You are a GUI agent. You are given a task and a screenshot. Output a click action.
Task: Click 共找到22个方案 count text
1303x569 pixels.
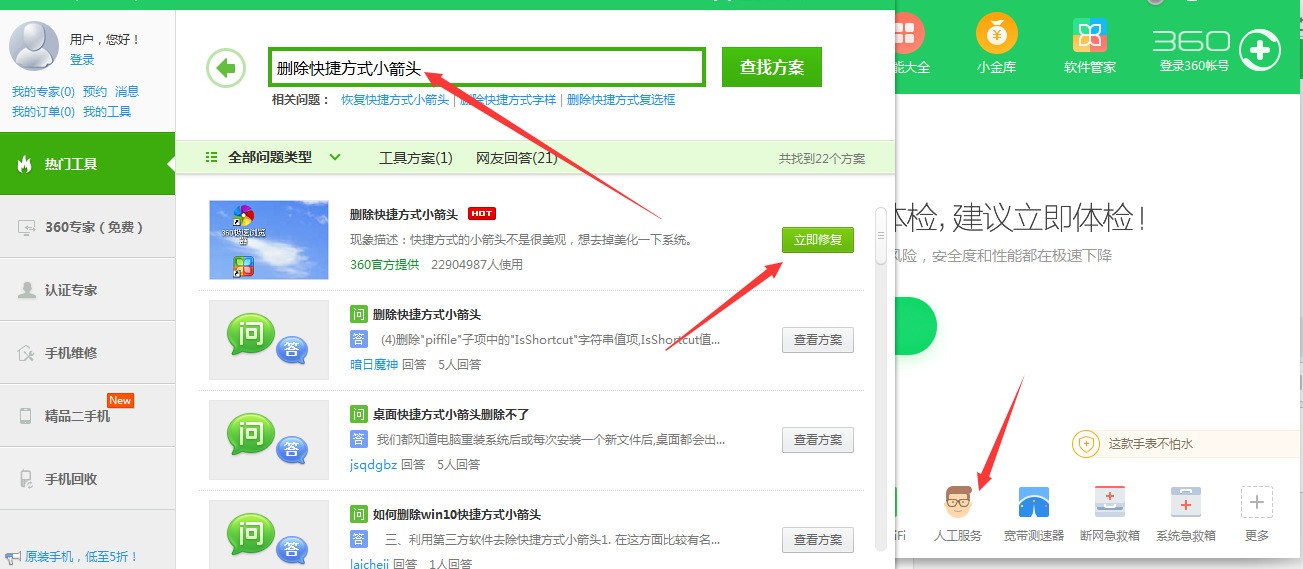822,159
